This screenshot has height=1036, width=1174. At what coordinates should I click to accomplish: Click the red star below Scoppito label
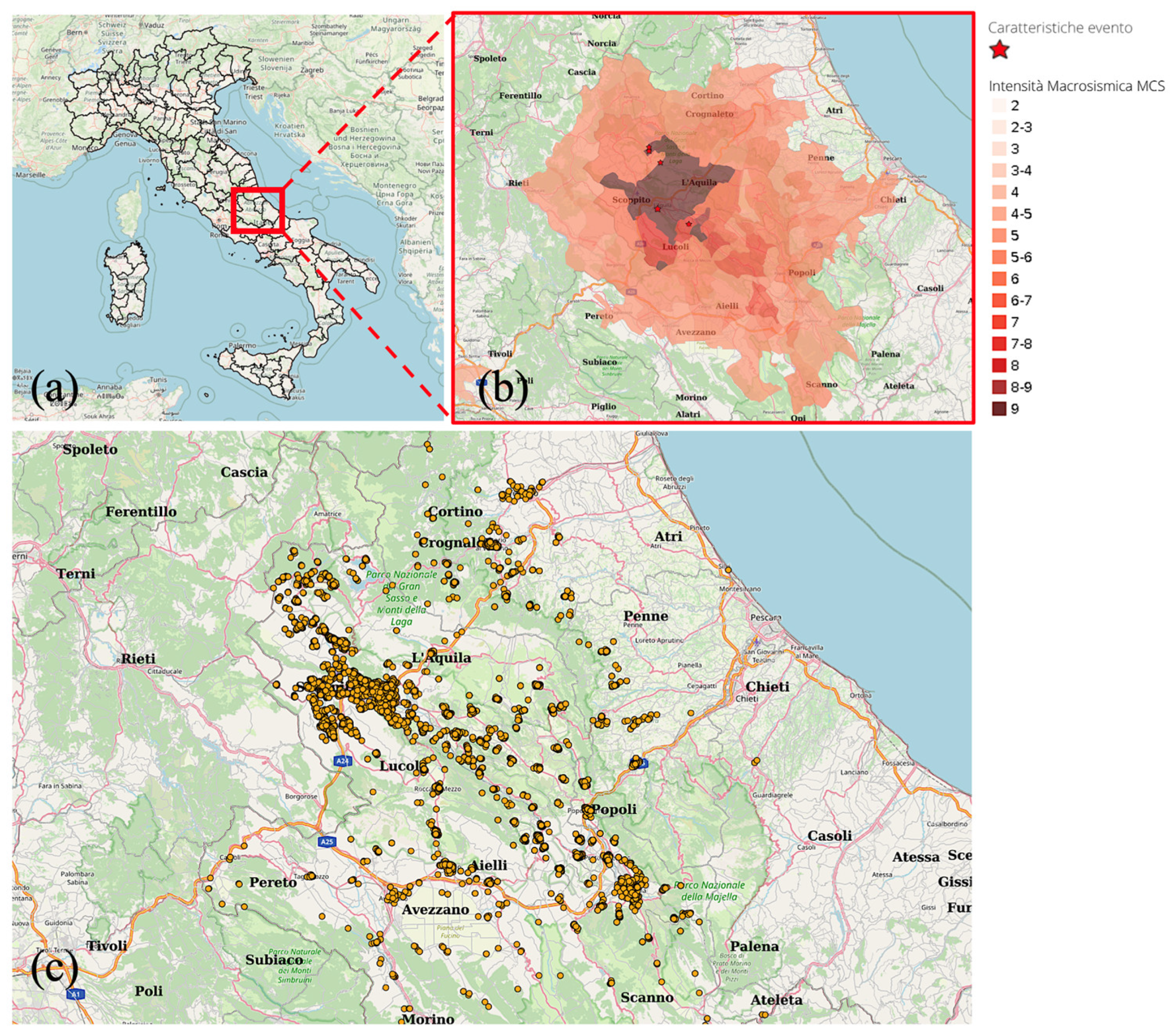pyautogui.click(x=658, y=209)
